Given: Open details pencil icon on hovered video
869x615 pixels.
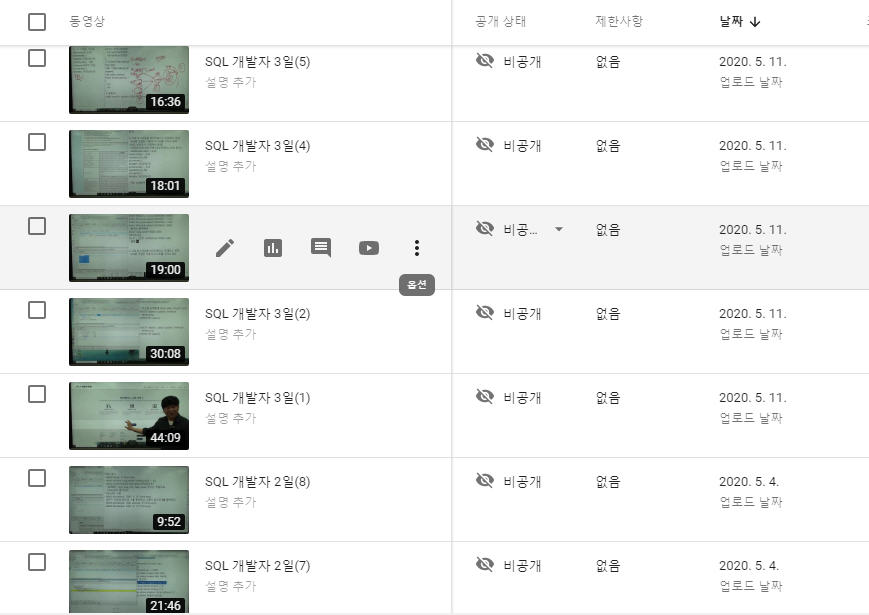Looking at the screenshot, I should coord(225,248).
